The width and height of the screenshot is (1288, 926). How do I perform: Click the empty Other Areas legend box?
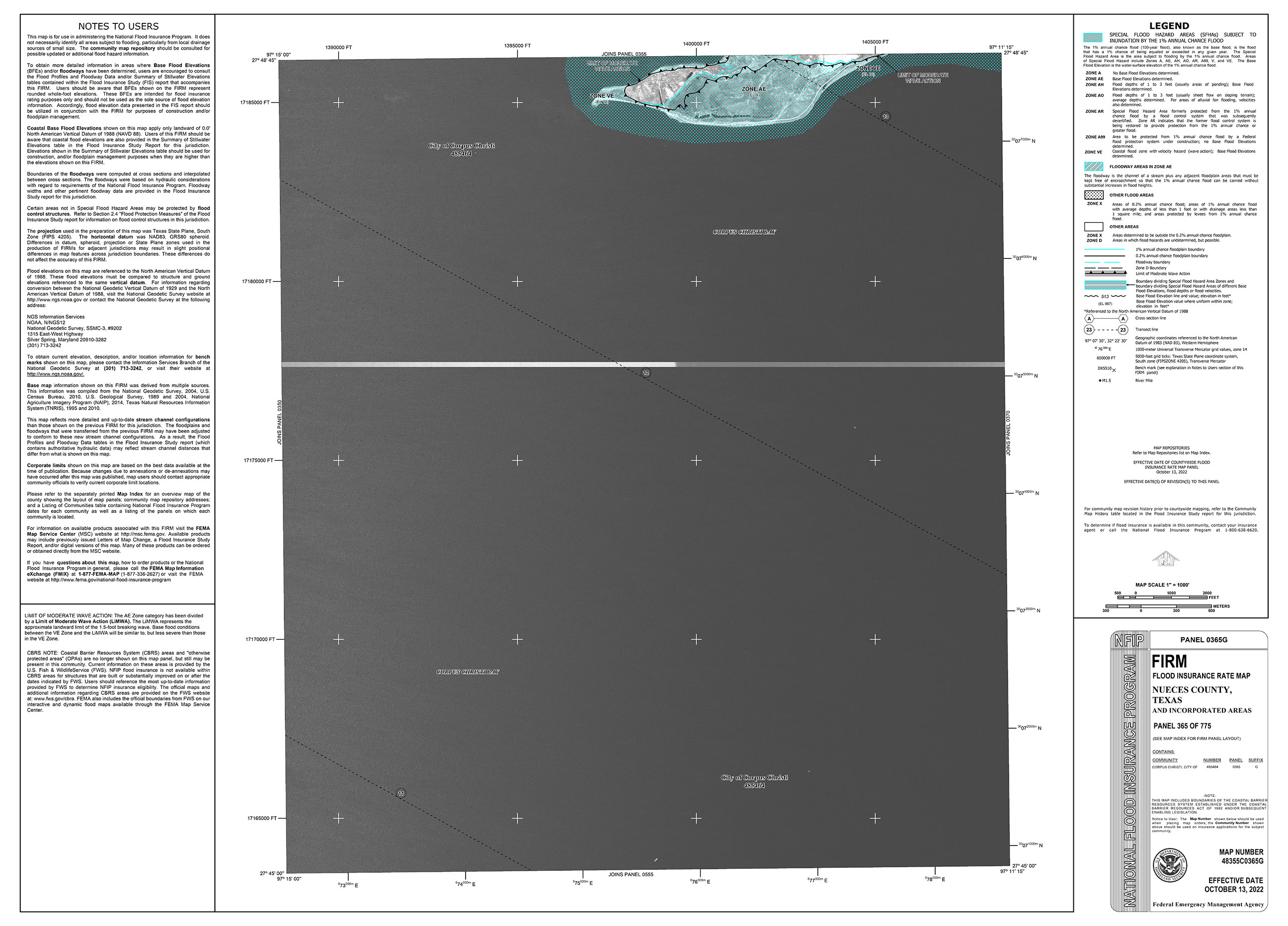click(x=1093, y=227)
